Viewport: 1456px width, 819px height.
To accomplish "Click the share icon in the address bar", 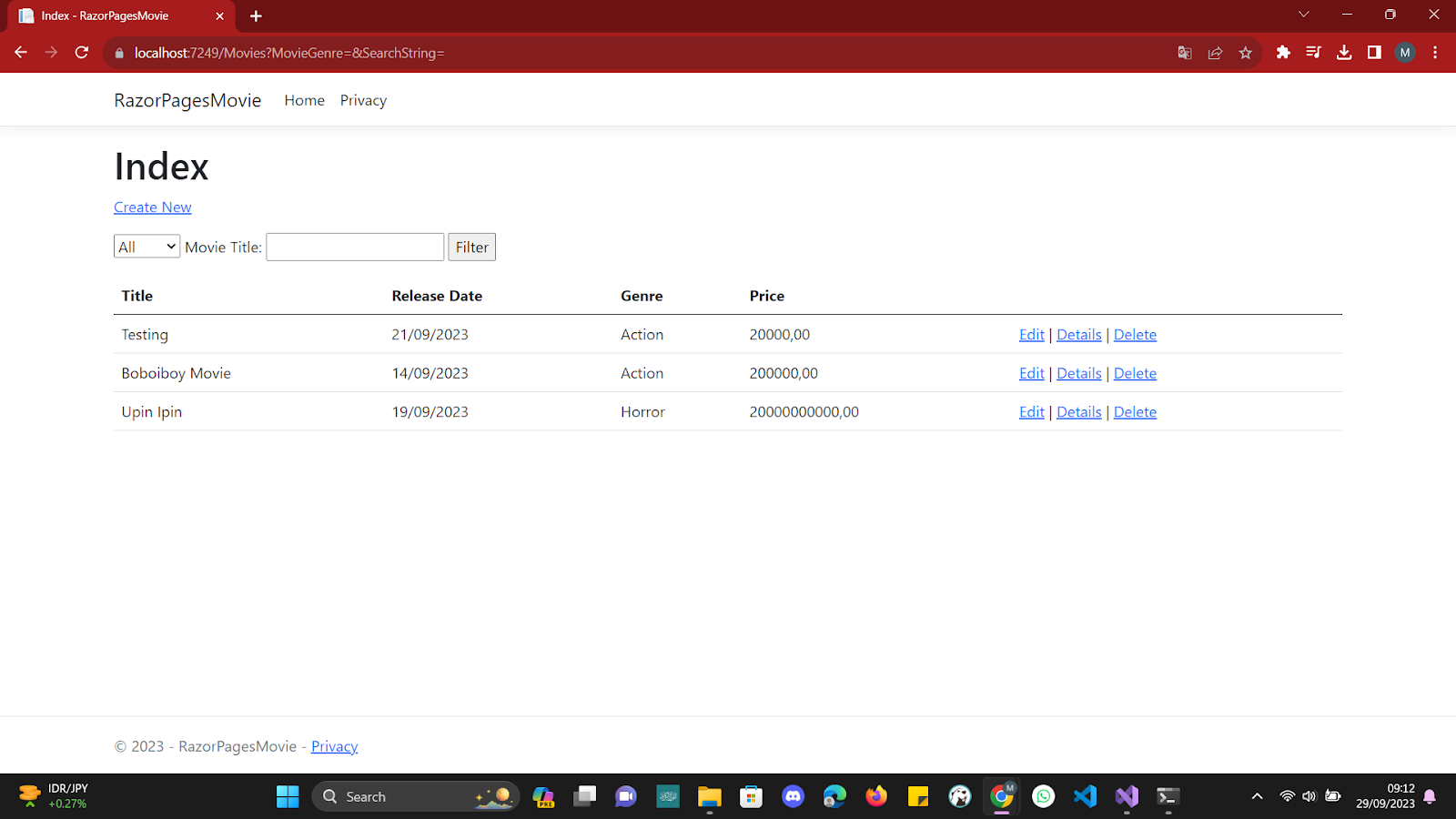I will [x=1215, y=53].
